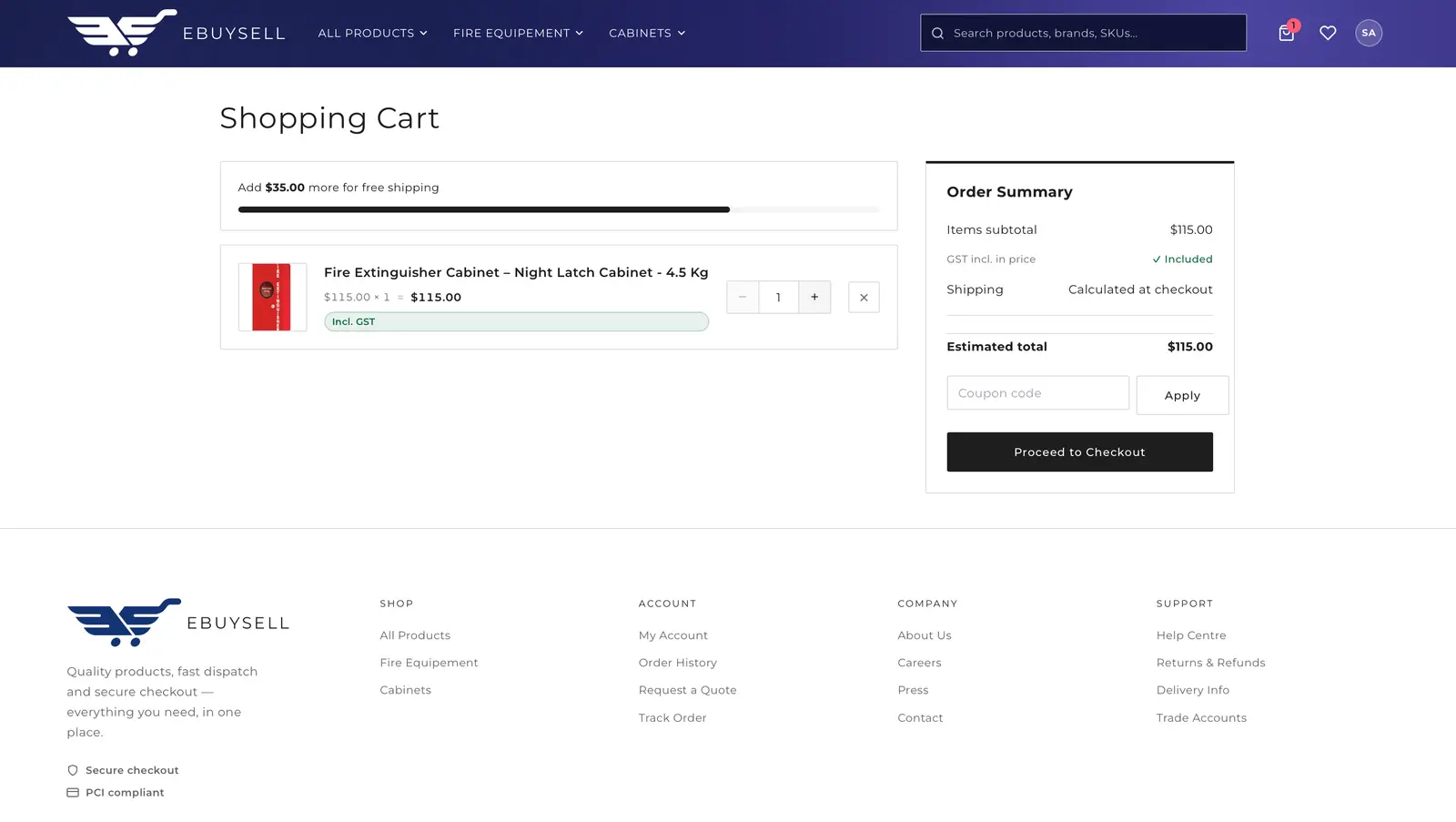View Order History link

(x=677, y=663)
